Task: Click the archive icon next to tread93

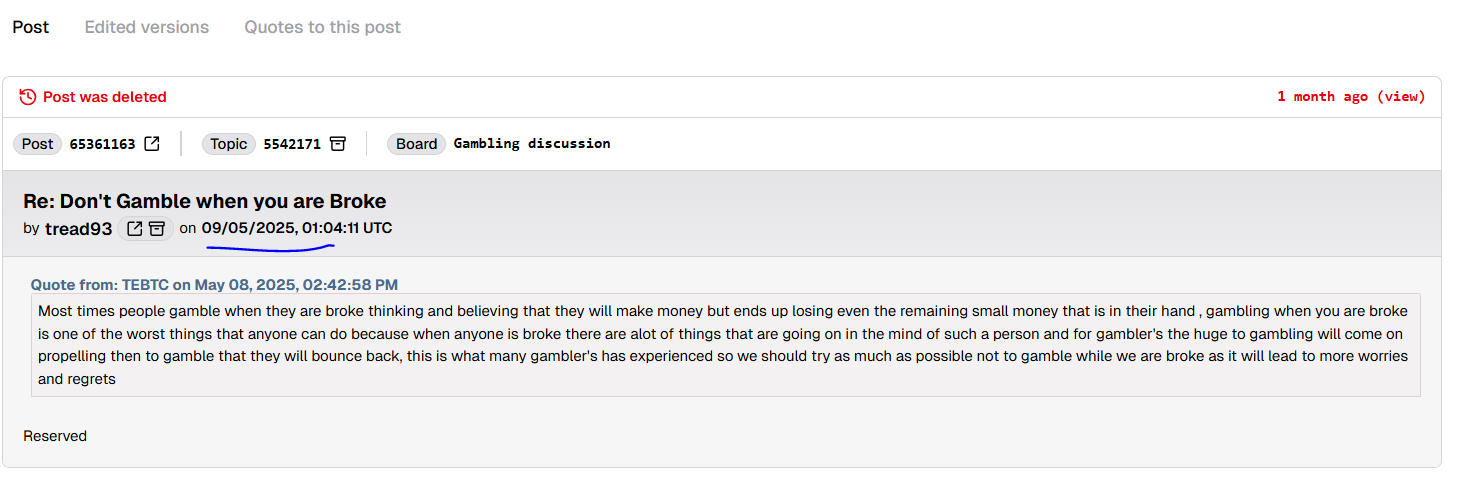Action: [157, 229]
